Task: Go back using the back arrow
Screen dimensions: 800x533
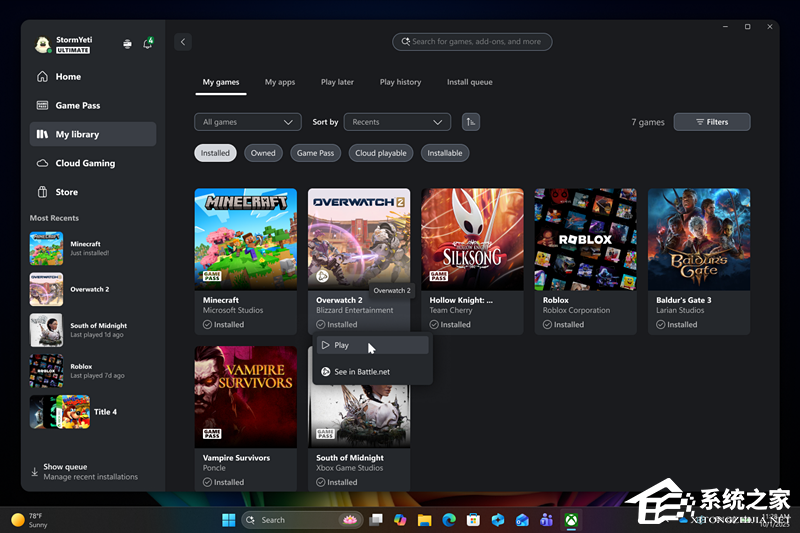Action: pyautogui.click(x=183, y=42)
